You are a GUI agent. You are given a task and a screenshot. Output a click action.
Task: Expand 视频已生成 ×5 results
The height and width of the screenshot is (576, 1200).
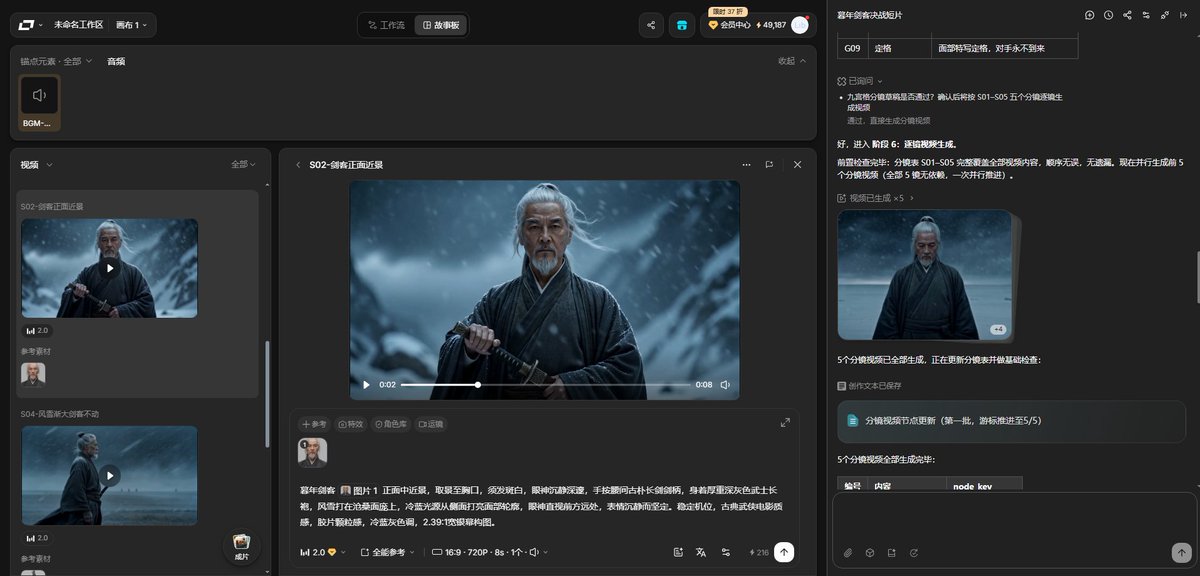(876, 198)
